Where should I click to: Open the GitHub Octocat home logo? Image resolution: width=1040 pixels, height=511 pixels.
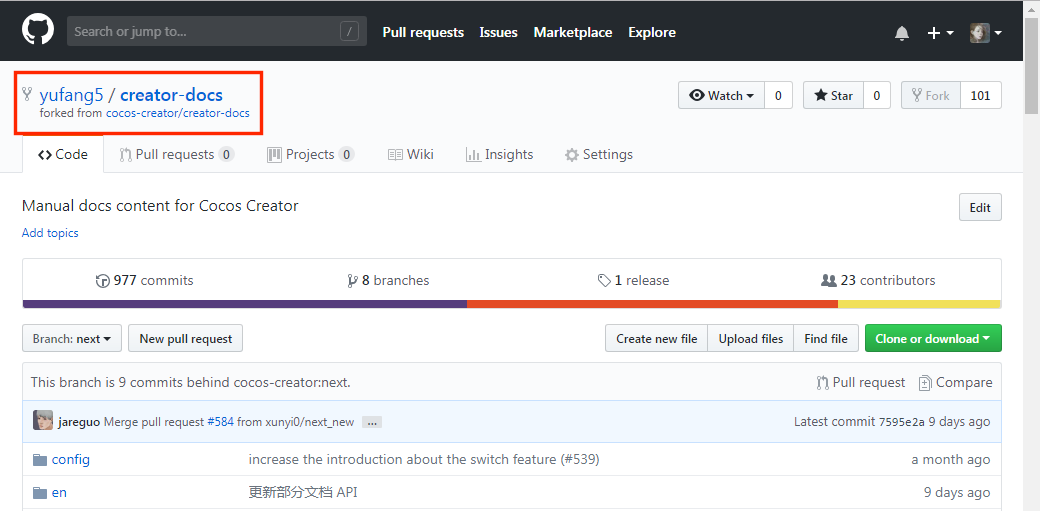pos(38,31)
